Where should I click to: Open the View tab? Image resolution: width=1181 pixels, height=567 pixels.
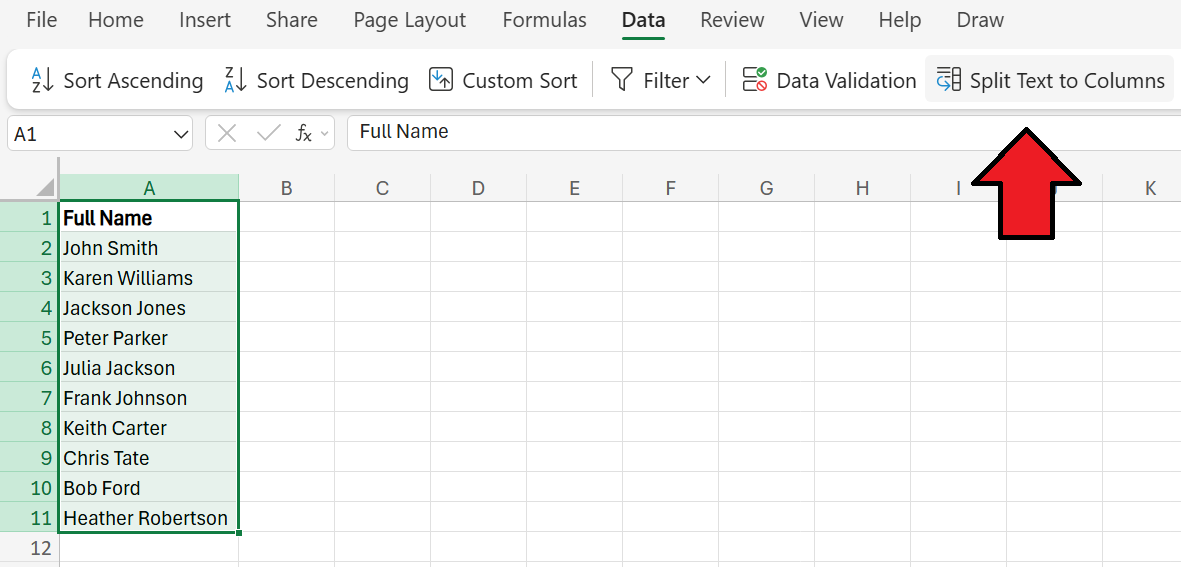pyautogui.click(x=822, y=20)
